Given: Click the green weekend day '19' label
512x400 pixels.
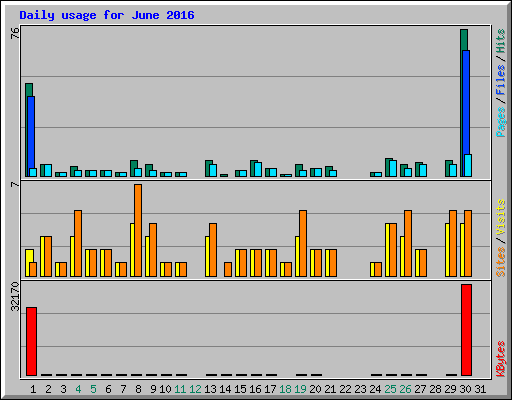Looking at the screenshot, I should click(x=300, y=389).
